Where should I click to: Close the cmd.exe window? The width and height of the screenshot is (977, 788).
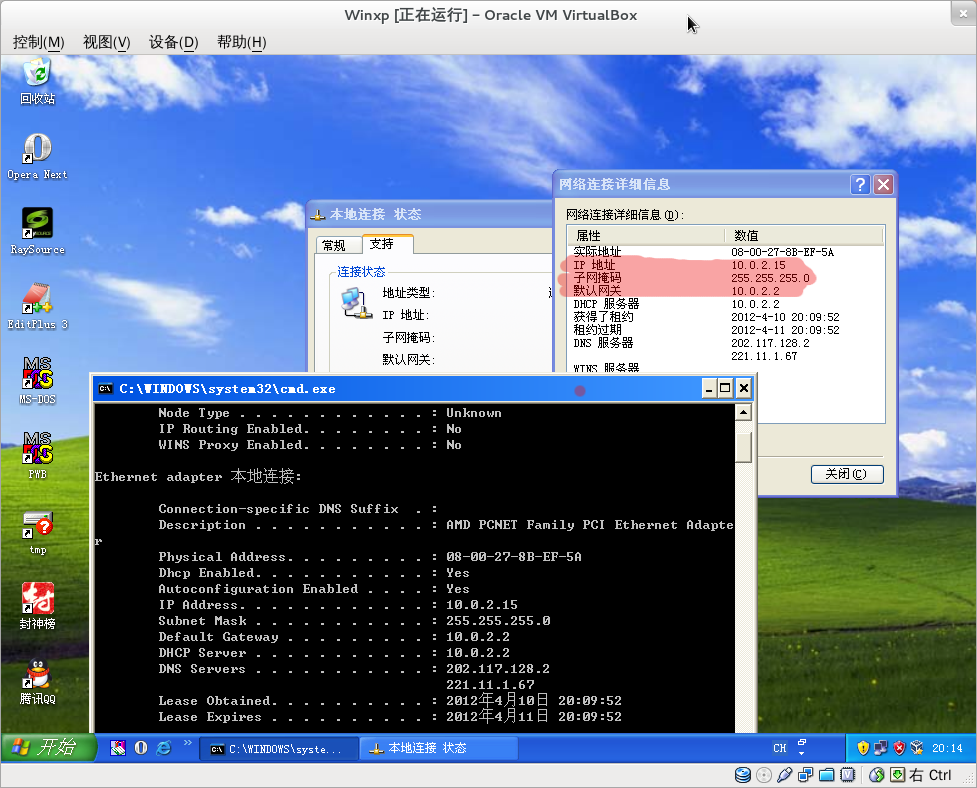(743, 389)
